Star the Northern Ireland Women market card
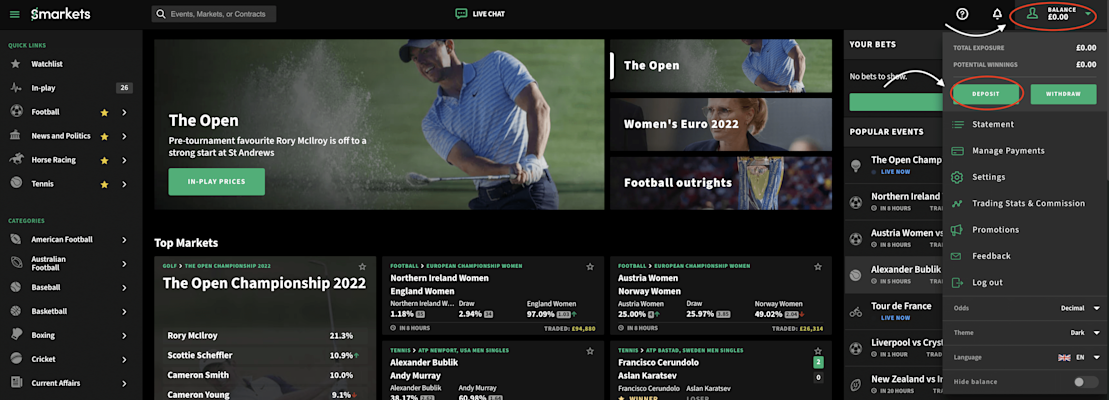This screenshot has height=400, width=1109. pyautogui.click(x=590, y=266)
